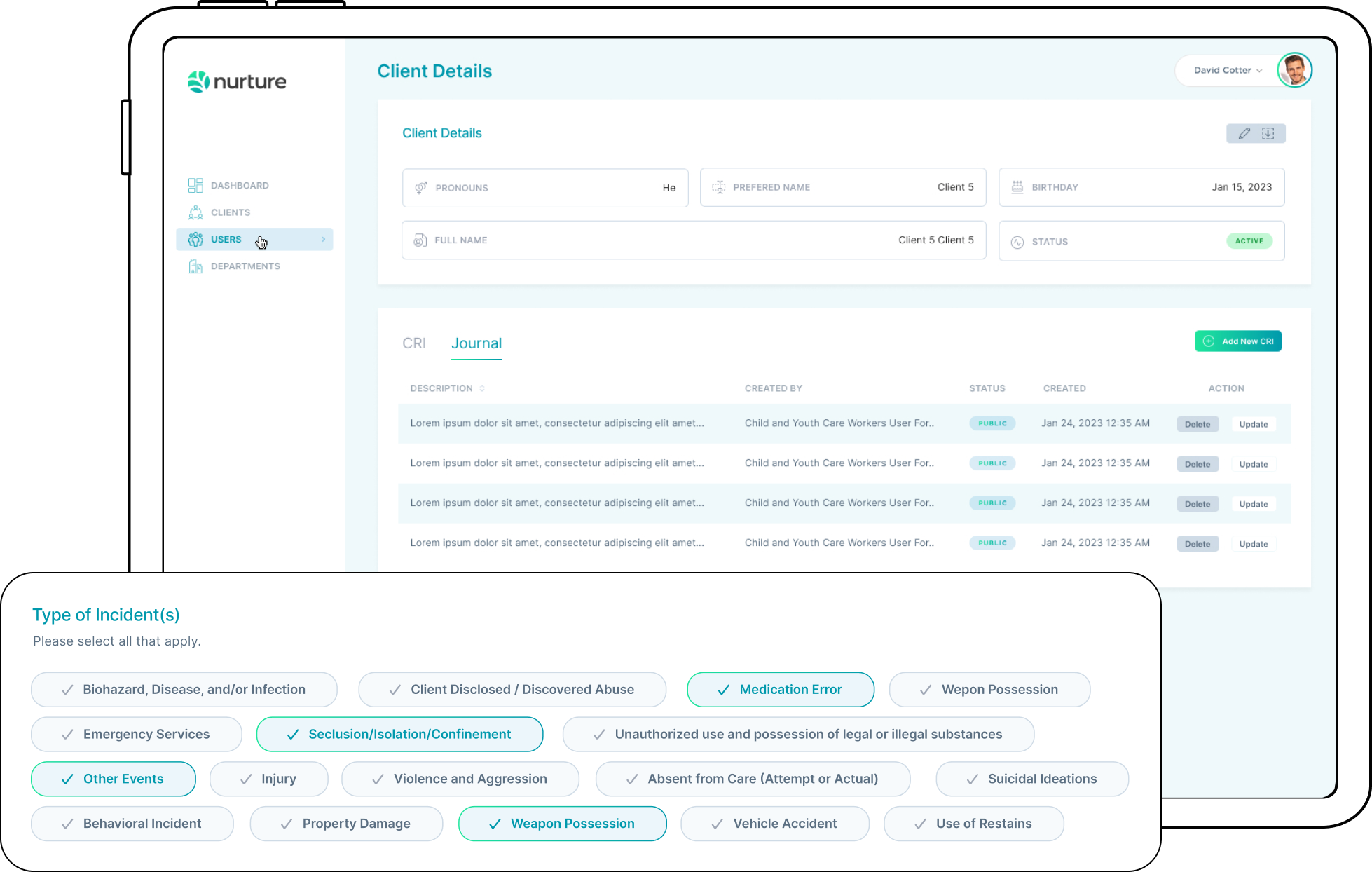This screenshot has width=1372, height=872.
Task: Click the Add New CRI button
Action: (x=1237, y=341)
